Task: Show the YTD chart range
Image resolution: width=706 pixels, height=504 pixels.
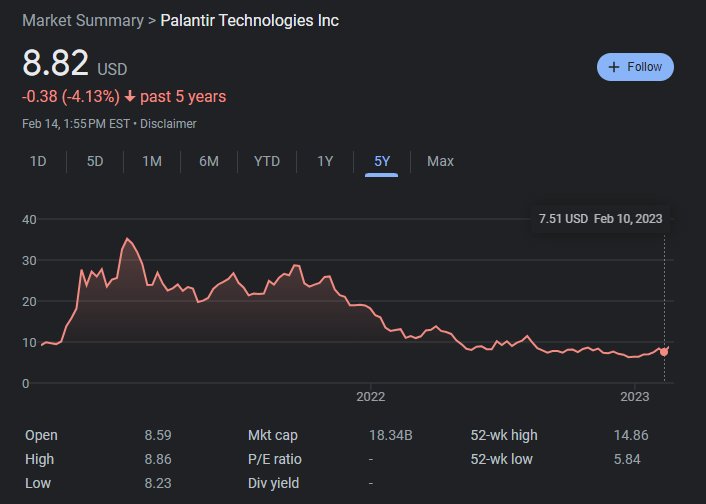Action: click(267, 161)
